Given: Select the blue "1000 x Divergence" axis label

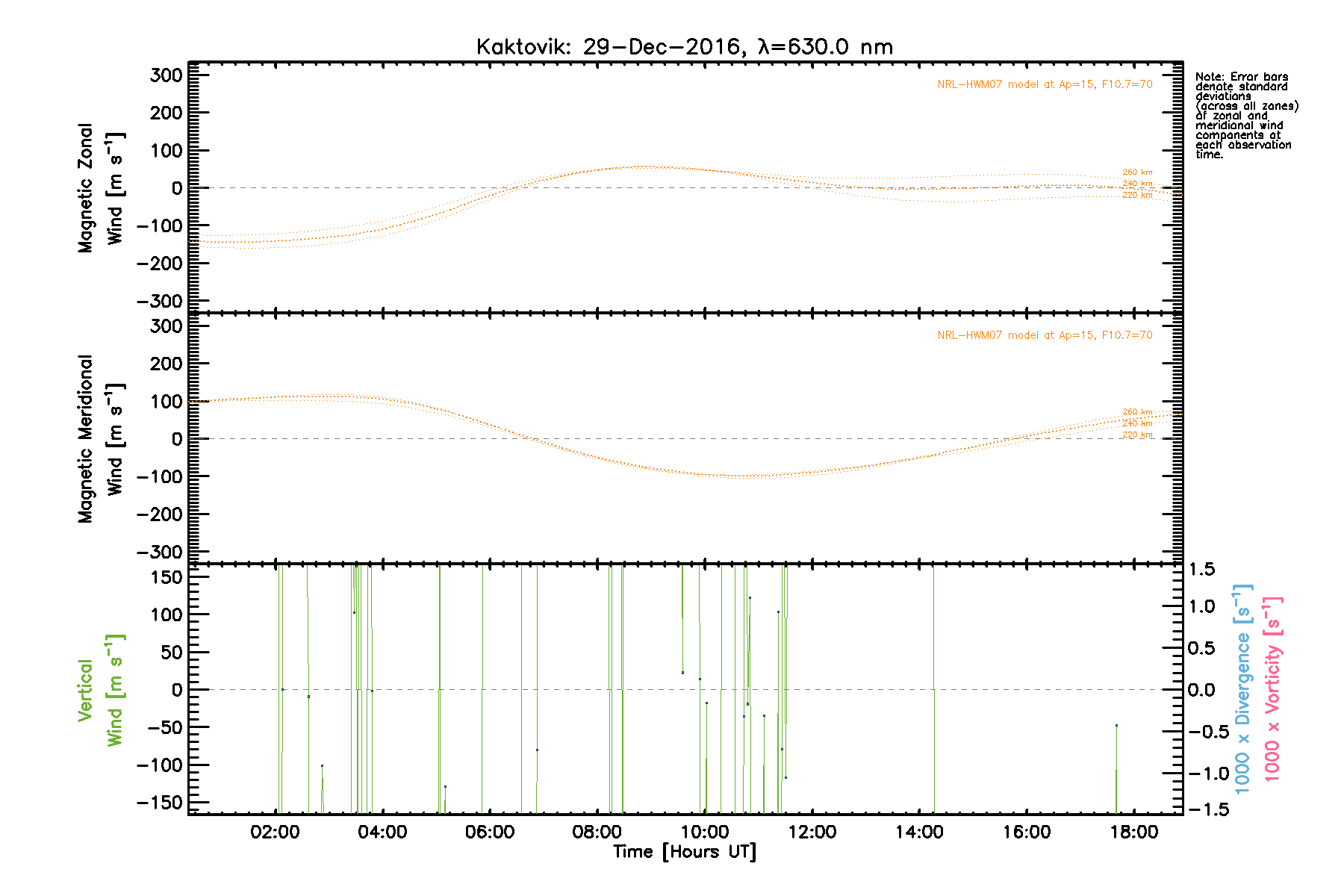Looking at the screenshot, I should tap(1242, 689).
